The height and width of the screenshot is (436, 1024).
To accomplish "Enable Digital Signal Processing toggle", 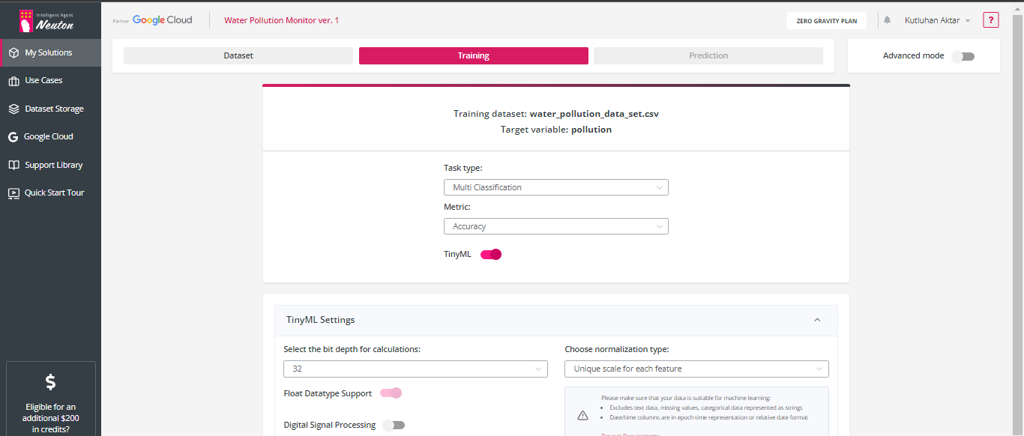I will coord(394,425).
